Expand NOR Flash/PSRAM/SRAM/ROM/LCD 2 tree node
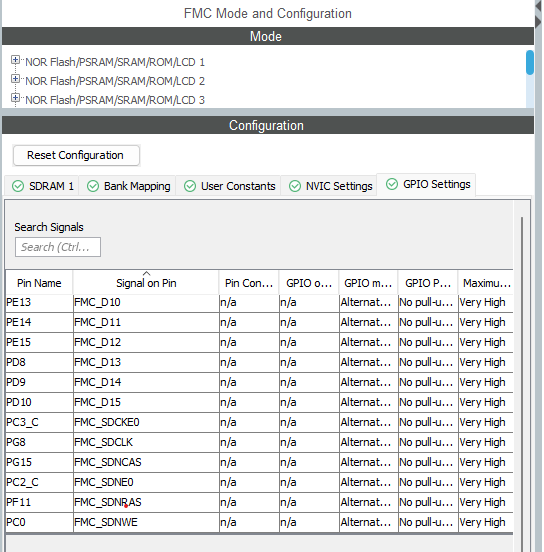This screenshot has height=552, width=544. point(15,79)
